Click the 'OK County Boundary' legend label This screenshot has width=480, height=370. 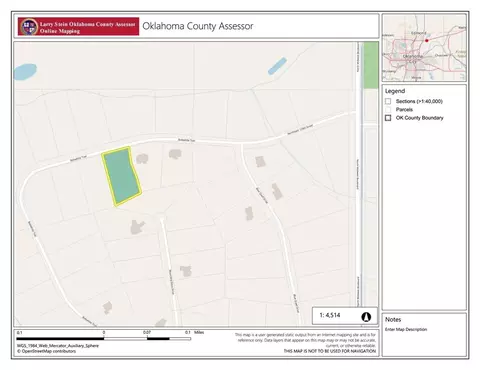[x=420, y=118]
